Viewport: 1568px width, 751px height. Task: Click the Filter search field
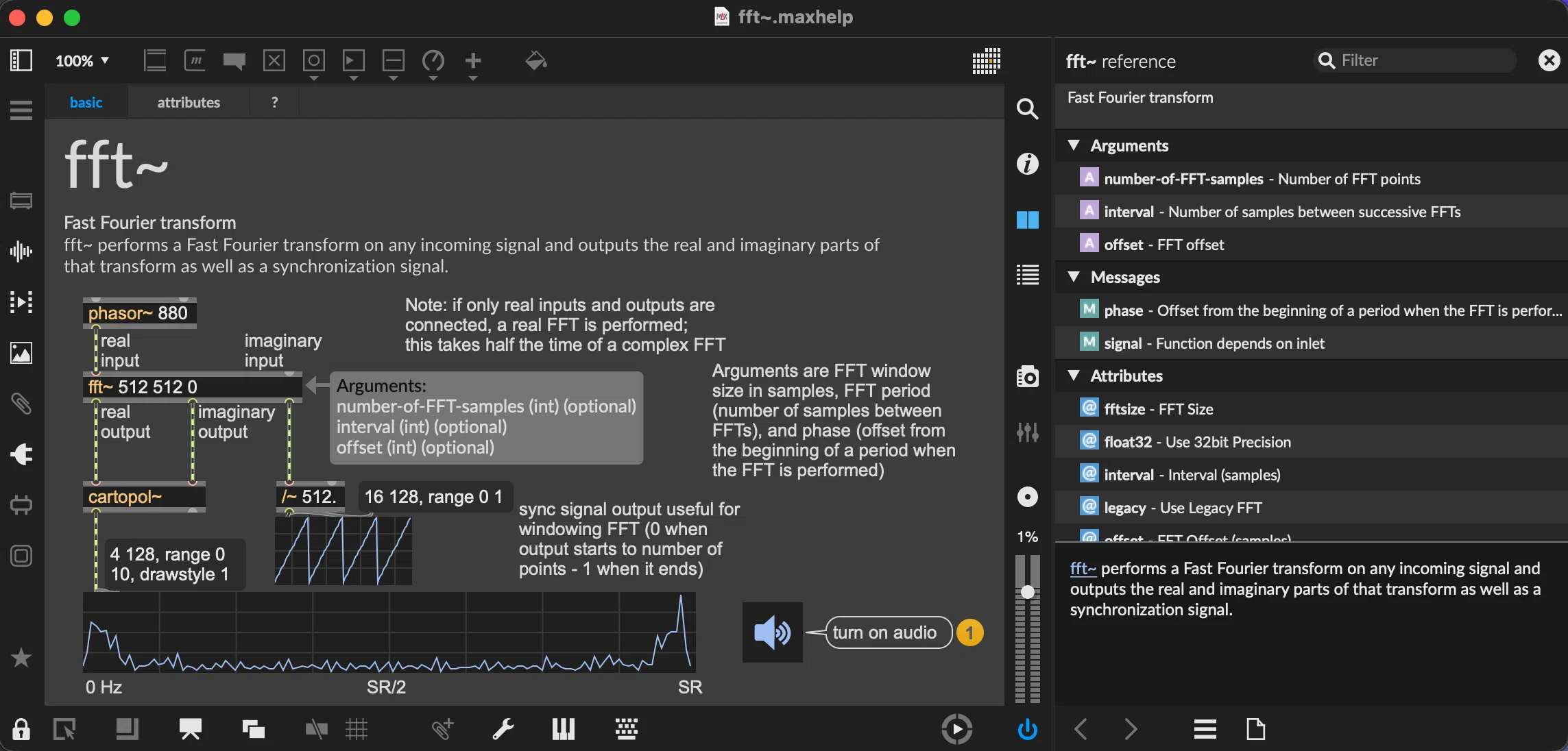1414,60
